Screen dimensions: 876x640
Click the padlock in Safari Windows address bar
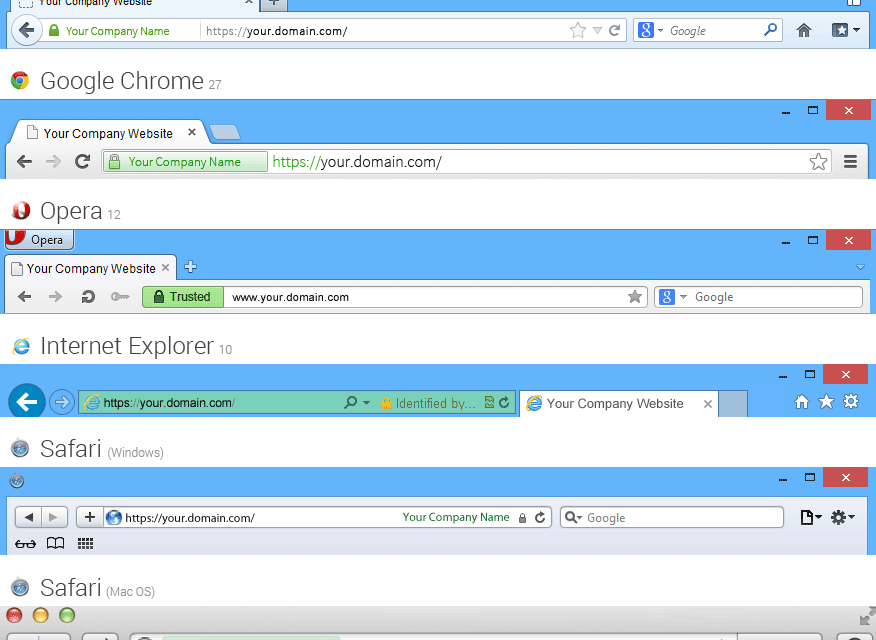(x=522, y=518)
